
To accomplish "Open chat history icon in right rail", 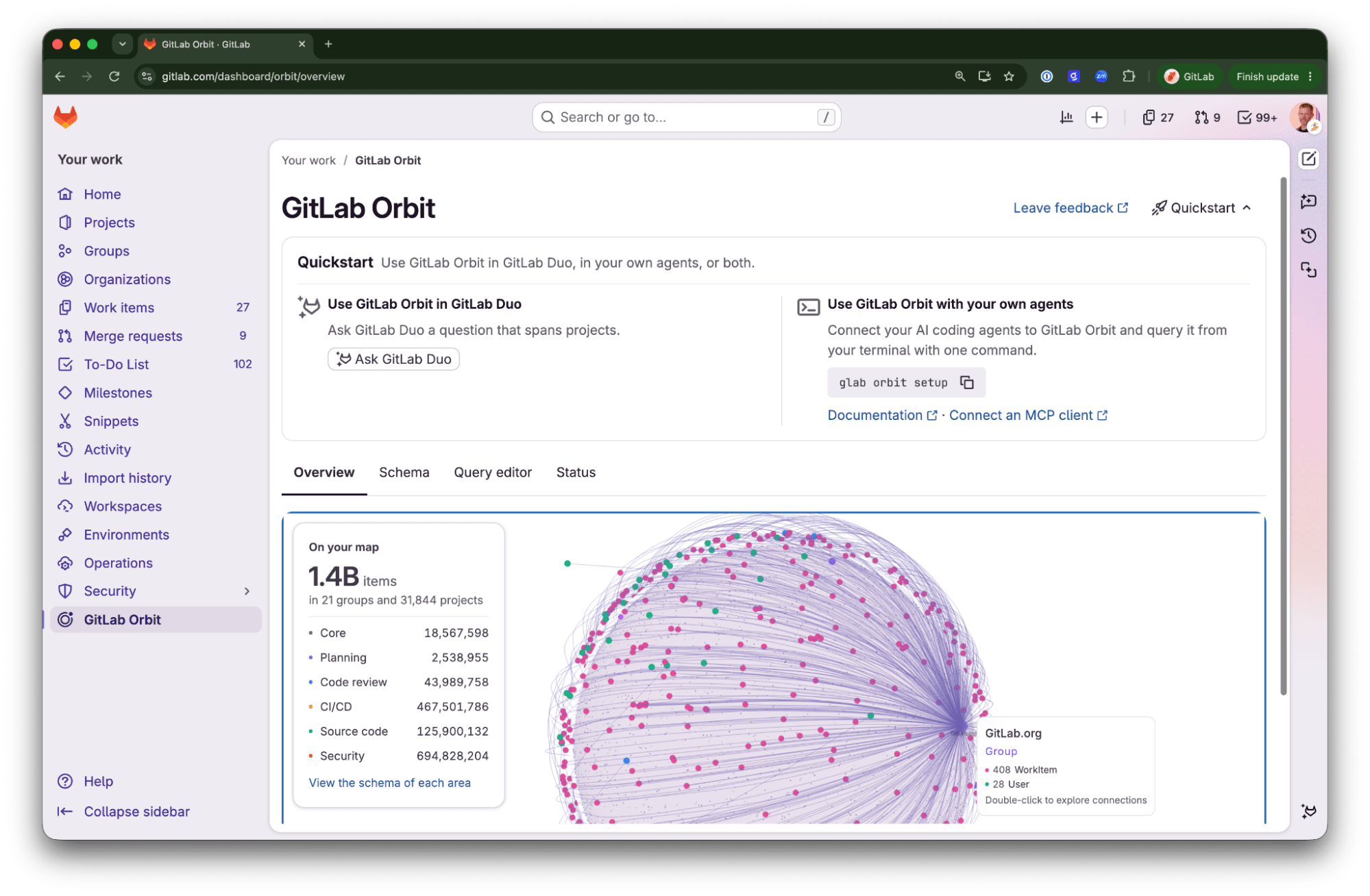I will (1308, 236).
